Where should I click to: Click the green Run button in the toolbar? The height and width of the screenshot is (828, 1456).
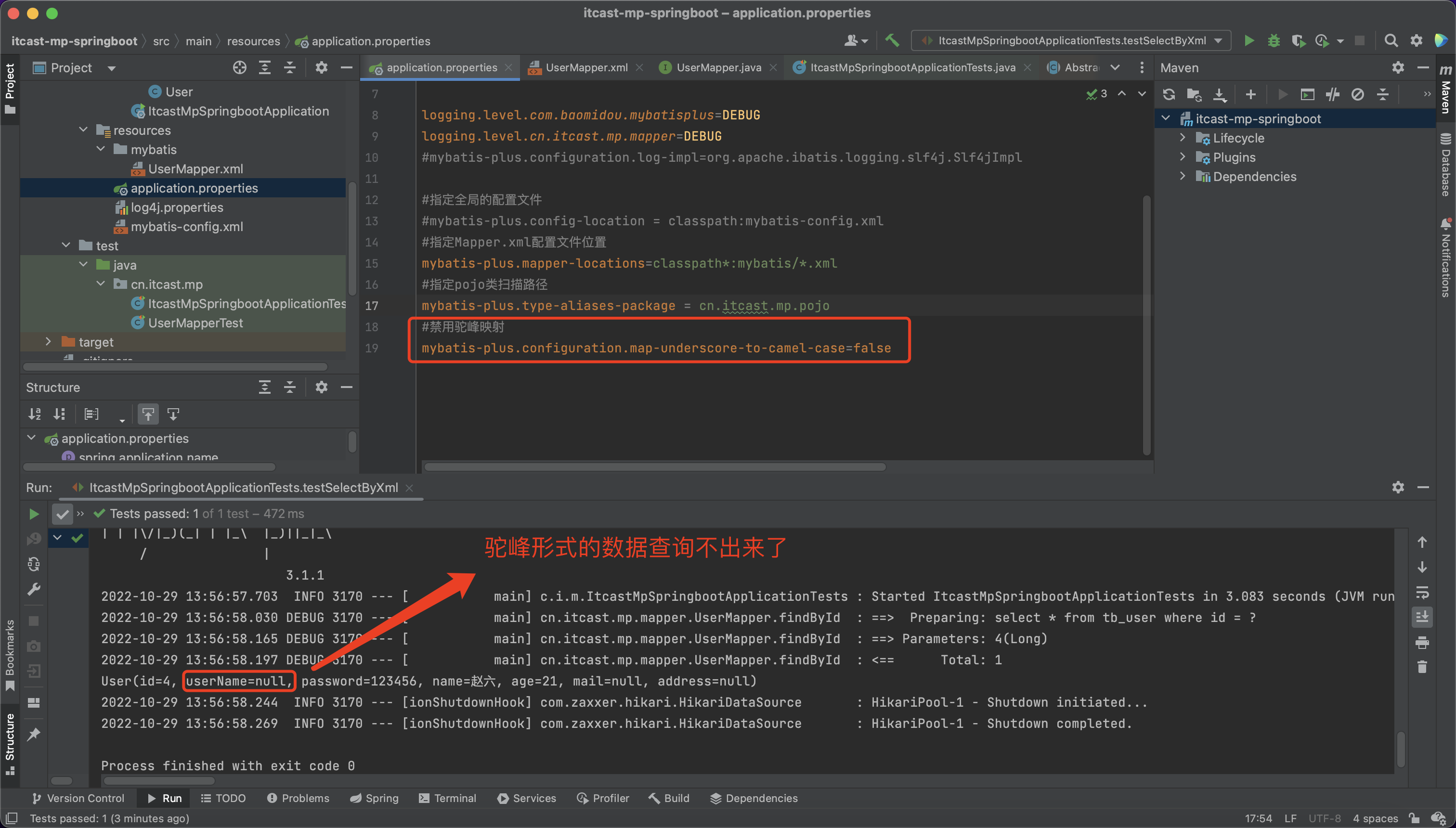pyautogui.click(x=1248, y=40)
